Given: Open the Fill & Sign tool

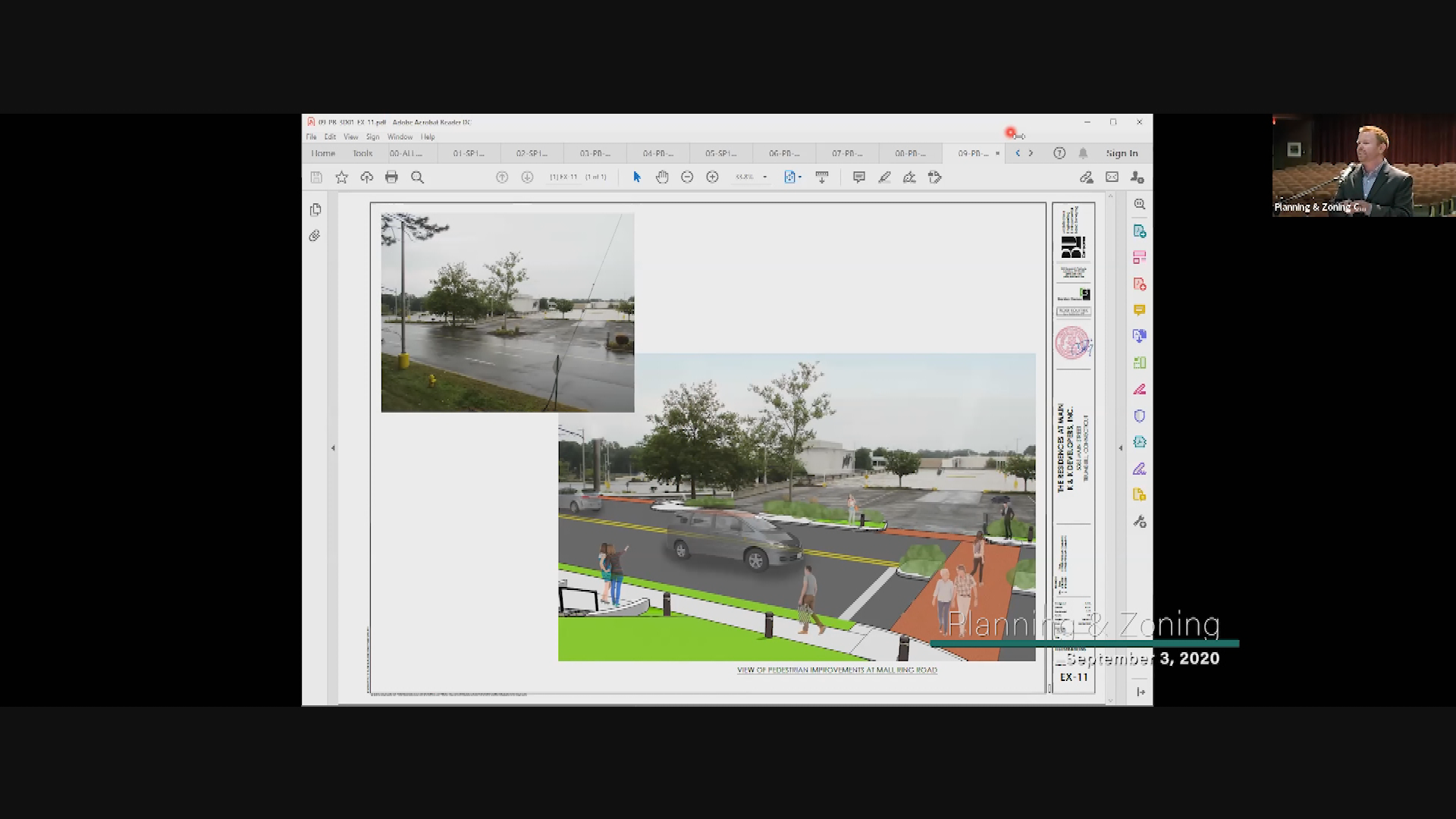Looking at the screenshot, I should [1140, 468].
